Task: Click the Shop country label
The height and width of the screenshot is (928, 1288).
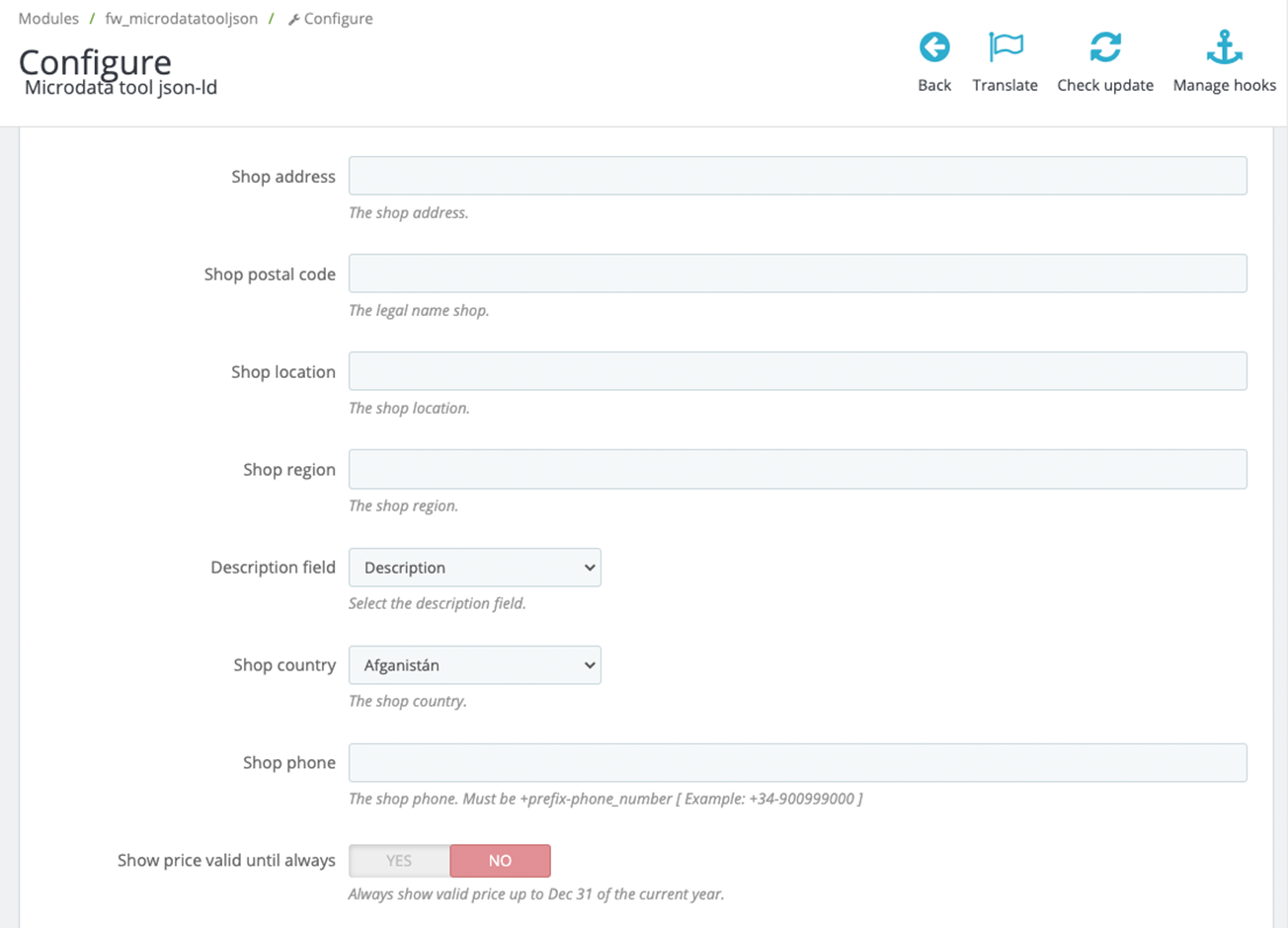Action: pos(284,665)
